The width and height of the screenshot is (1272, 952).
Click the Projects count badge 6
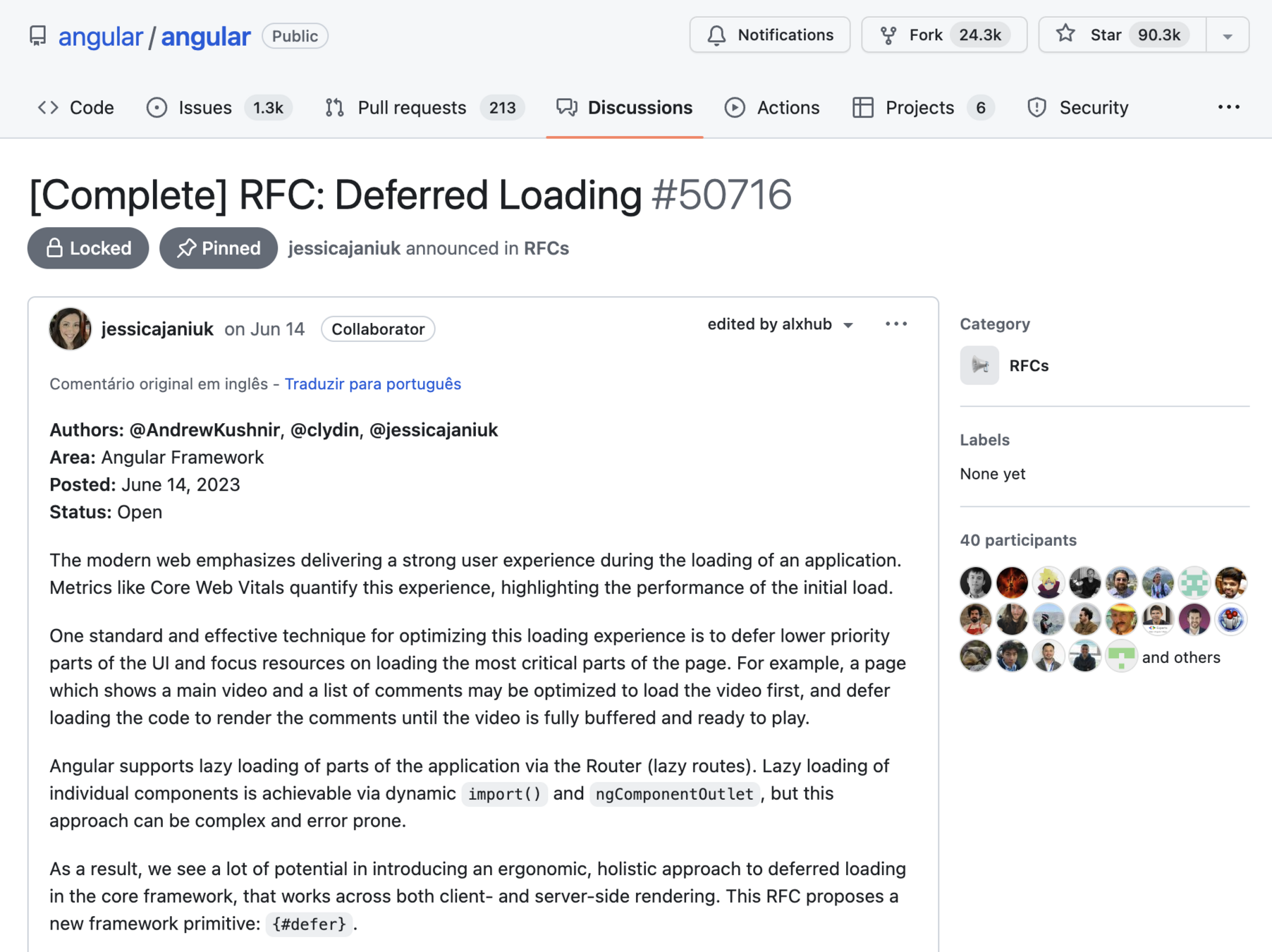coord(980,108)
